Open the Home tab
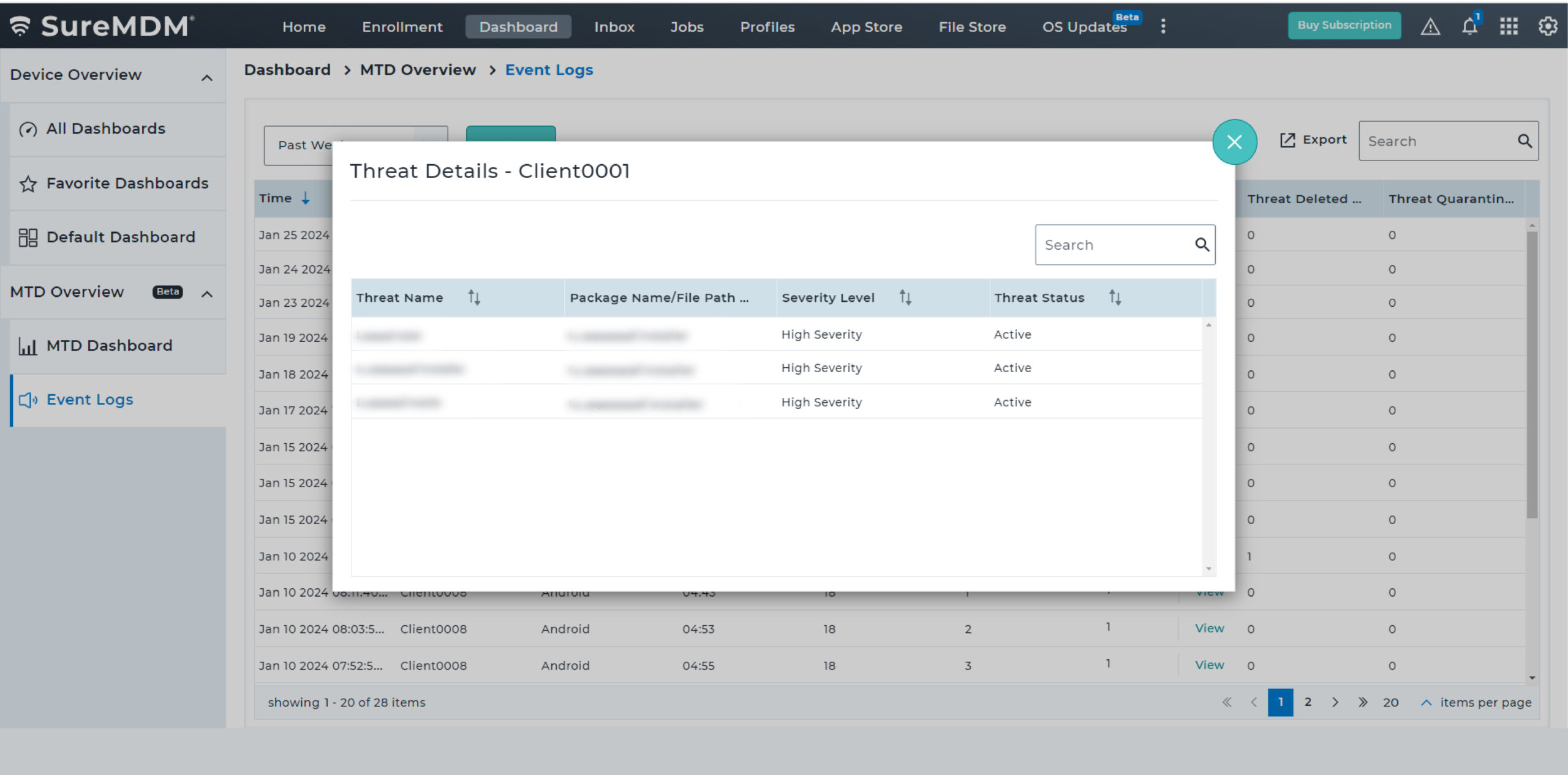The image size is (1568, 775). tap(304, 27)
